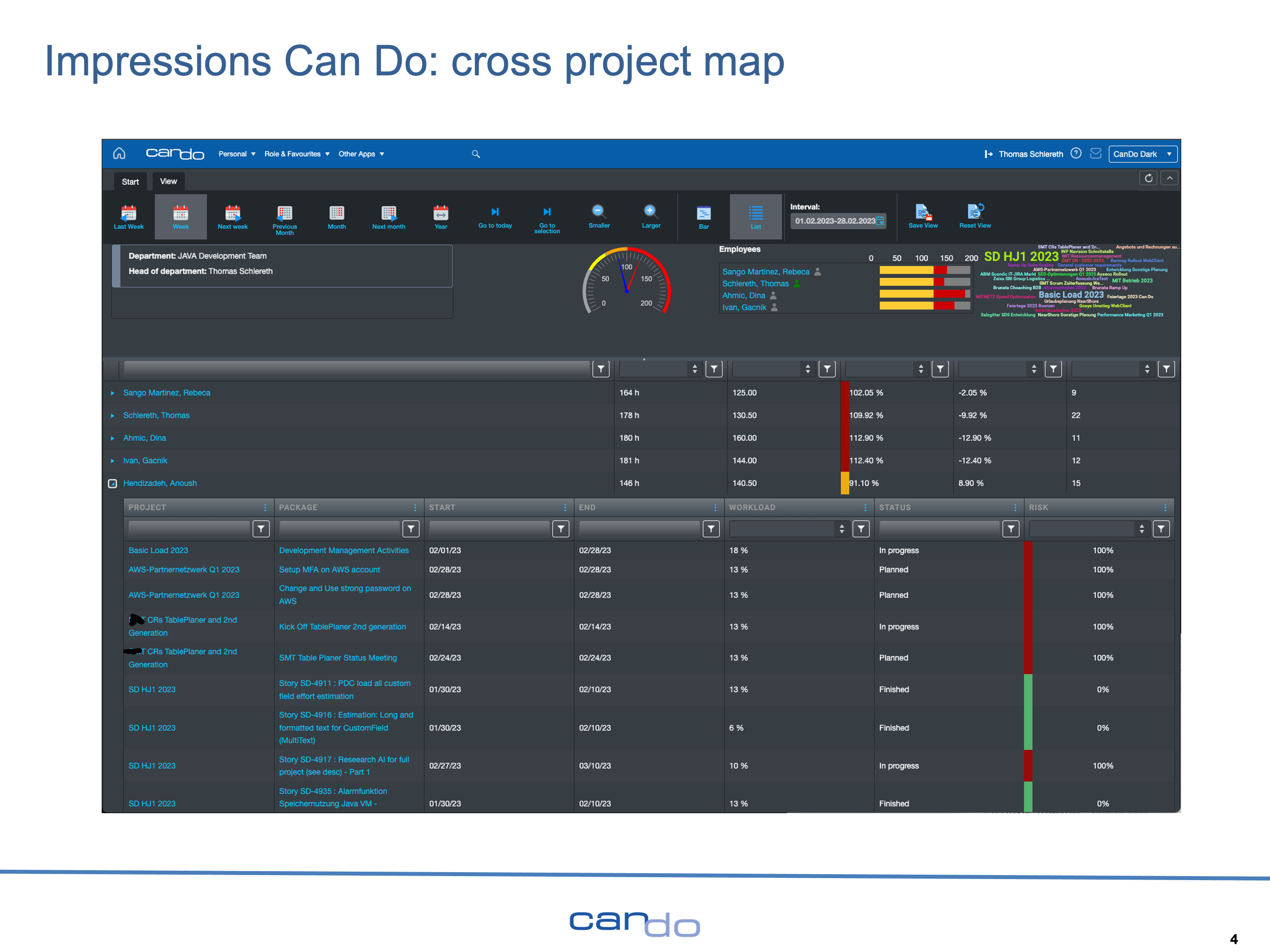1270x952 pixels.
Task: Open the Personal menu
Action: [237, 154]
